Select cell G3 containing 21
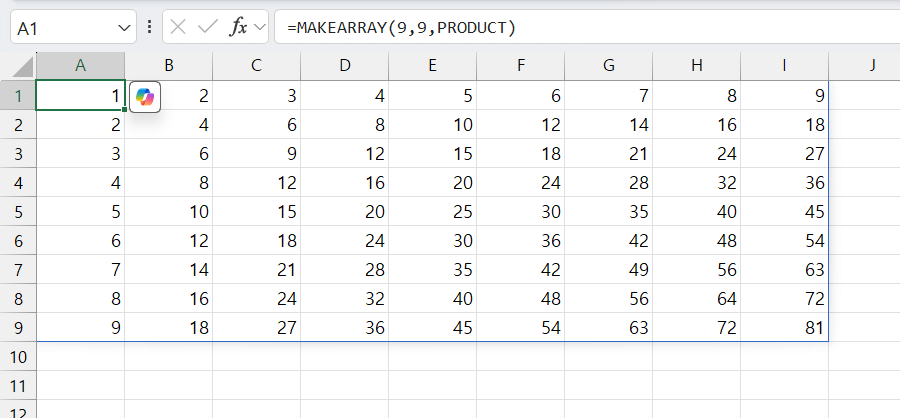The width and height of the screenshot is (900, 418). click(x=608, y=153)
